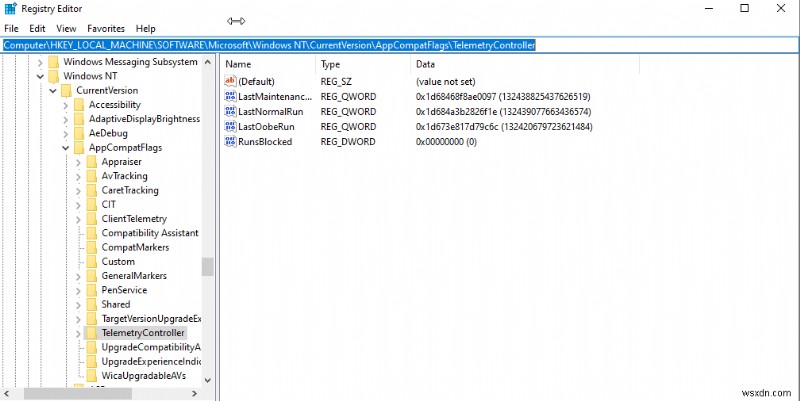Open the Edit menu
This screenshot has width=800, height=401.
[x=37, y=29]
